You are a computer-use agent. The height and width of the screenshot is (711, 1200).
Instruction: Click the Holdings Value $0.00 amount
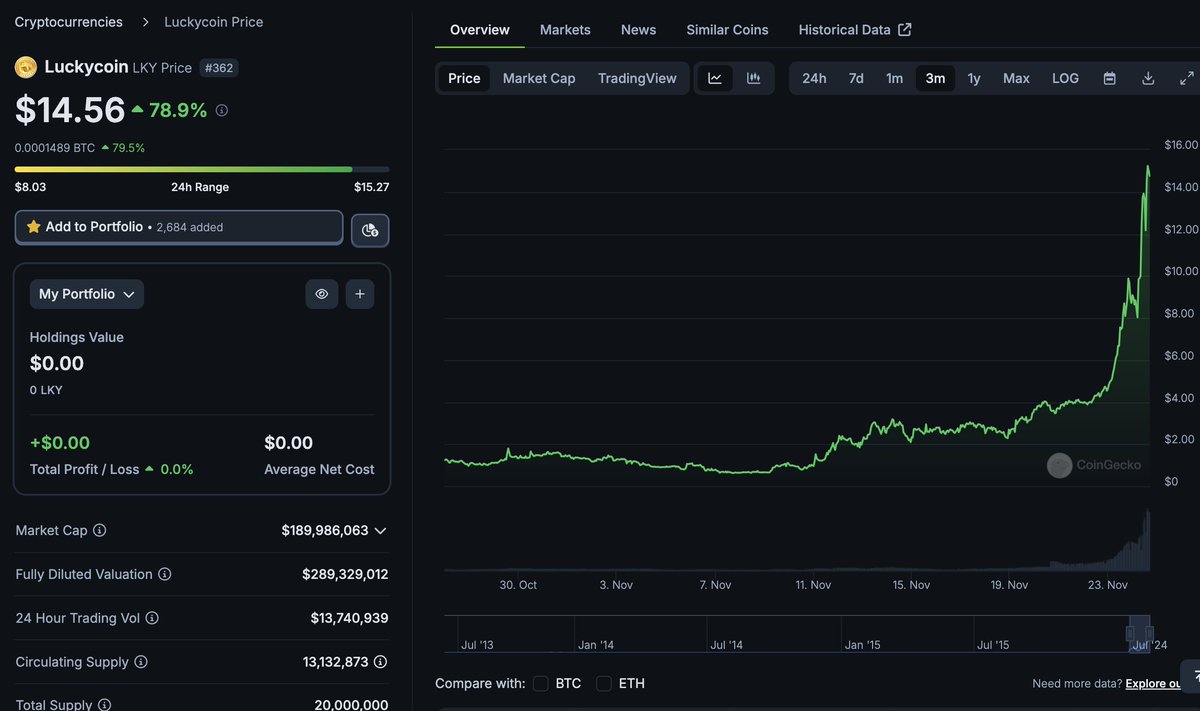[57, 364]
